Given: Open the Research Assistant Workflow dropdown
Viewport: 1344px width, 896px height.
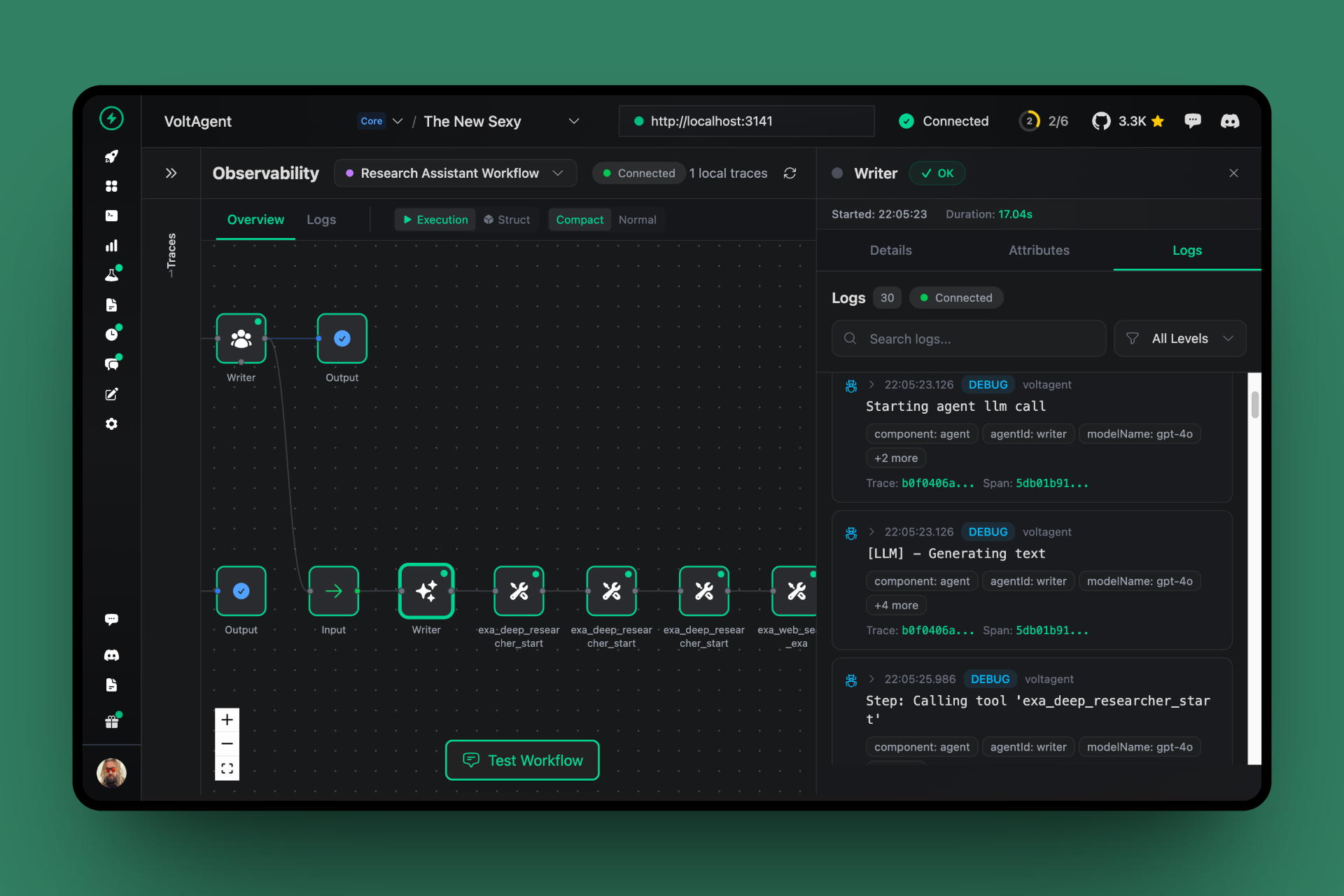Looking at the screenshot, I should coord(455,173).
